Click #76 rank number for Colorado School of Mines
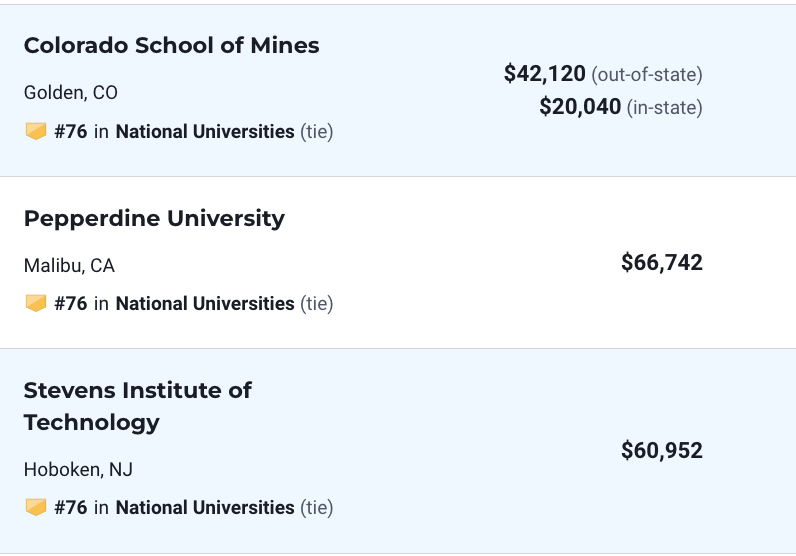 pyautogui.click(x=71, y=132)
